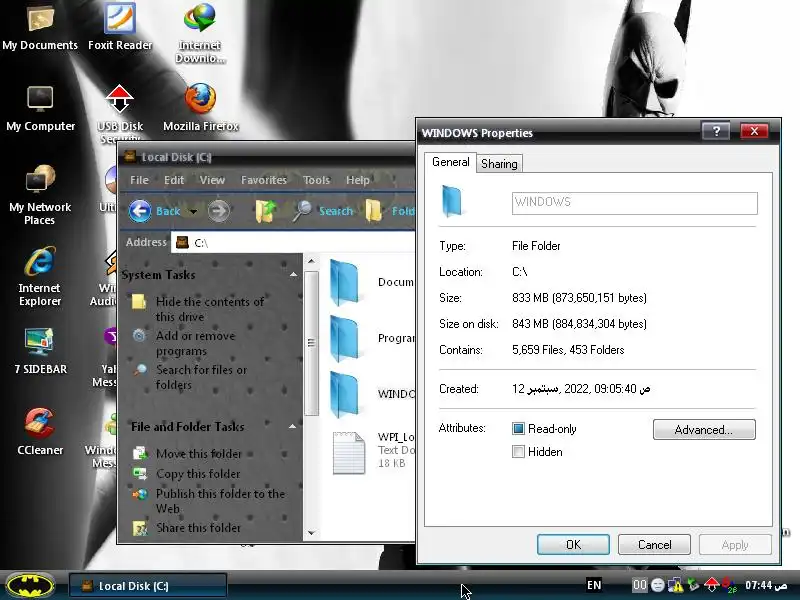Click USB Disk Security tray icon
Image resolution: width=800 pixels, height=600 pixels.
711,585
